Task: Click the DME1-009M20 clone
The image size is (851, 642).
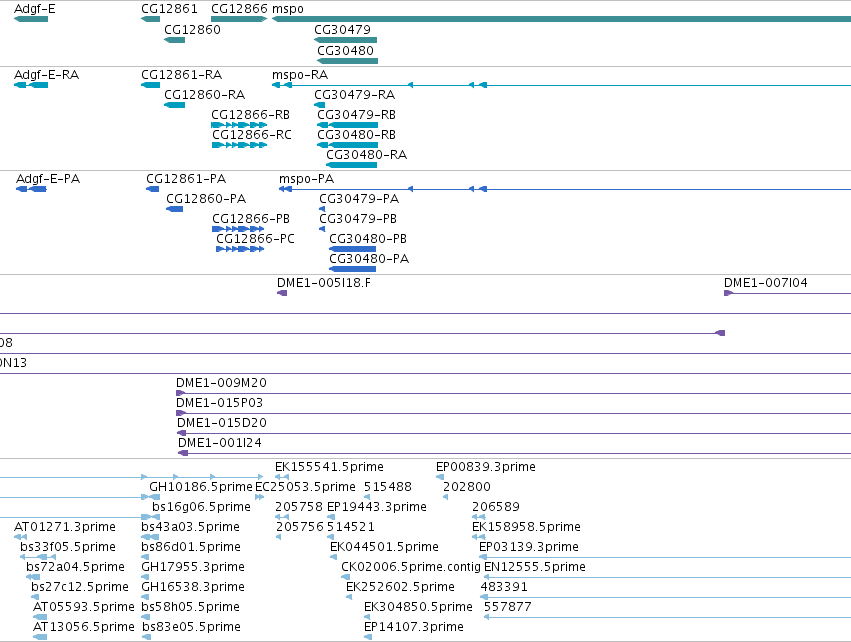Action: (x=513, y=393)
